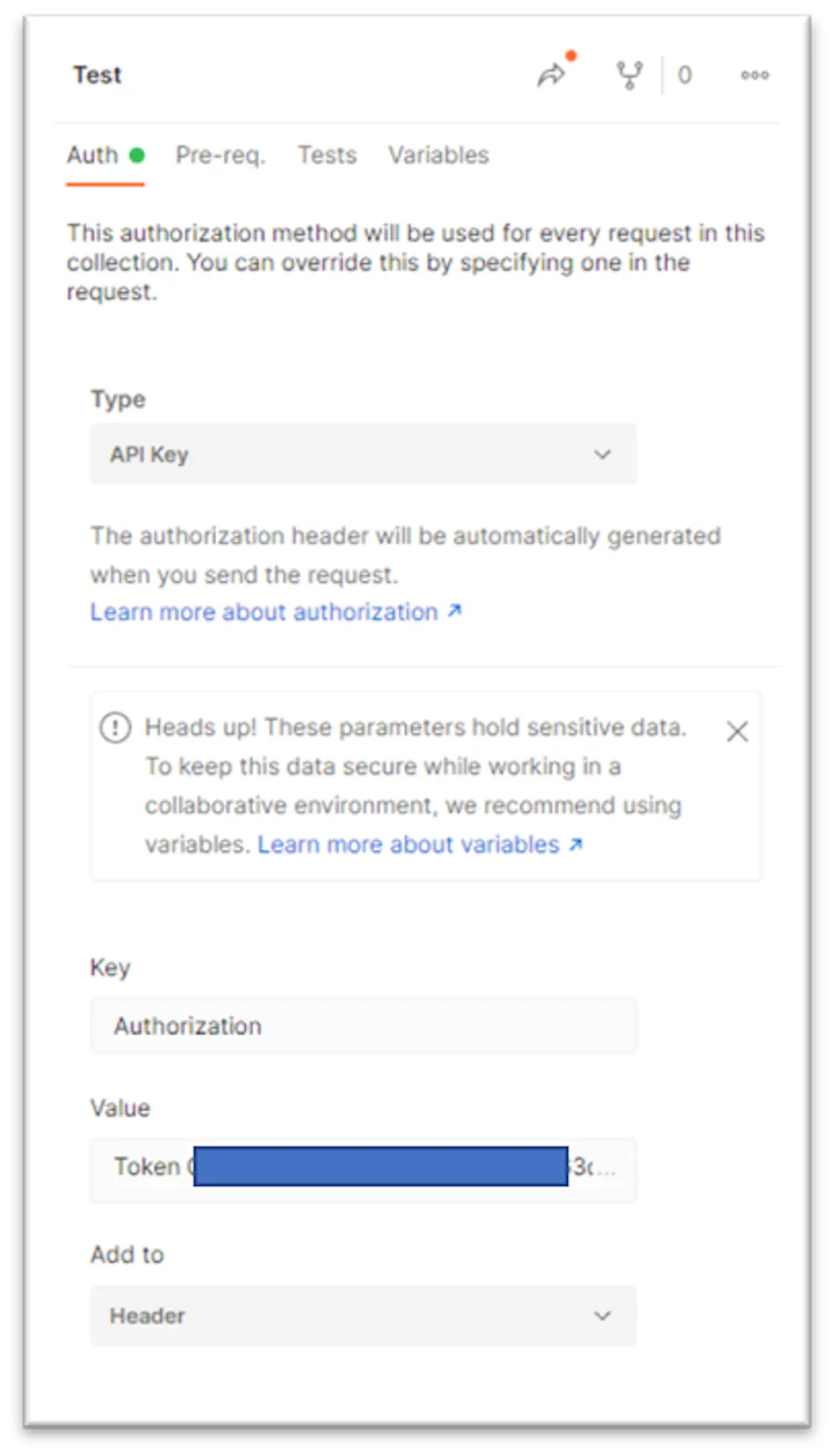Screen dimensions: 834x1456
Task: Dismiss the Heads up warning banner
Action: 736,731
